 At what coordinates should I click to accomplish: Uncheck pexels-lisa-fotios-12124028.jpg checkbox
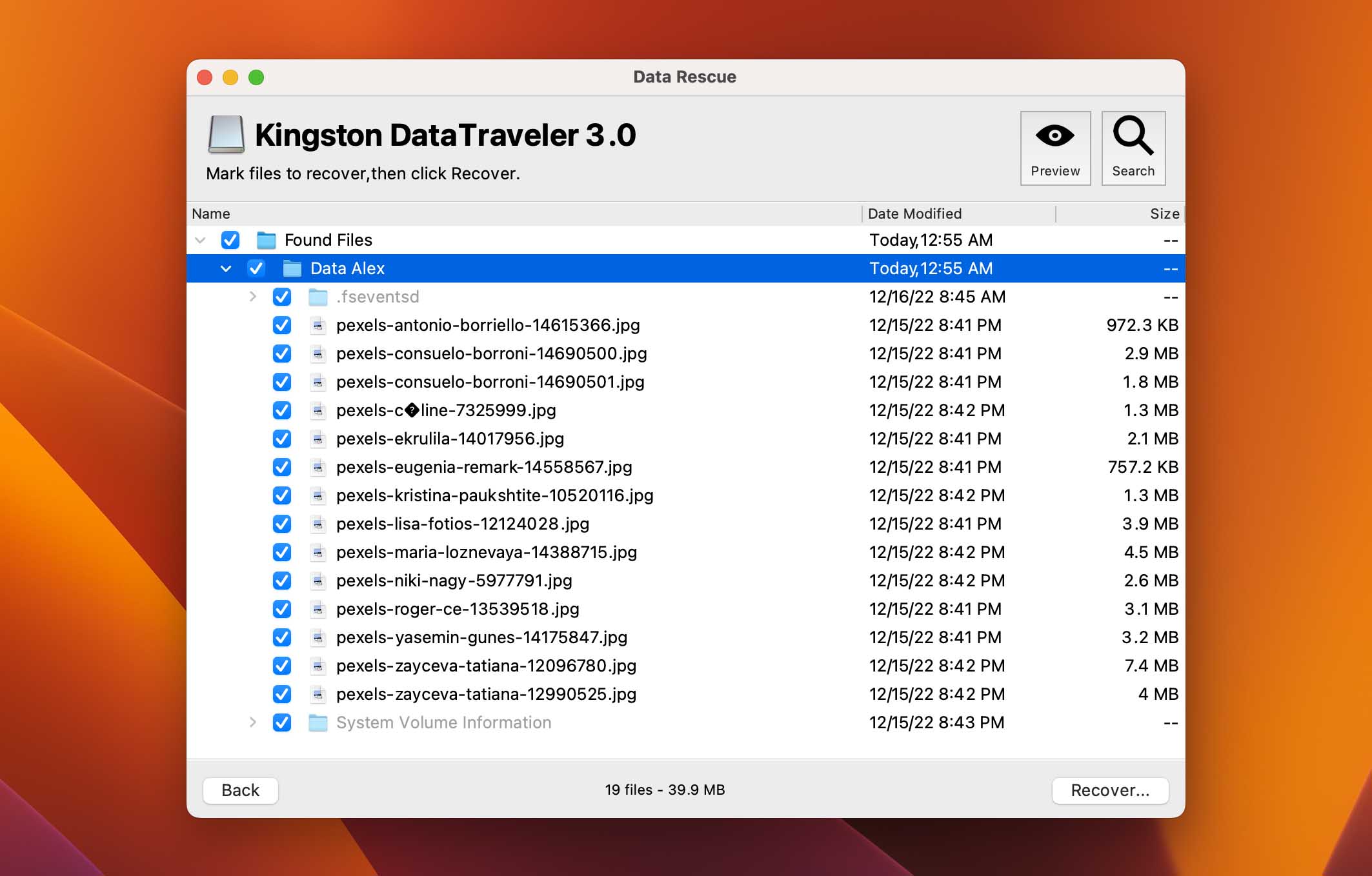[x=282, y=524]
